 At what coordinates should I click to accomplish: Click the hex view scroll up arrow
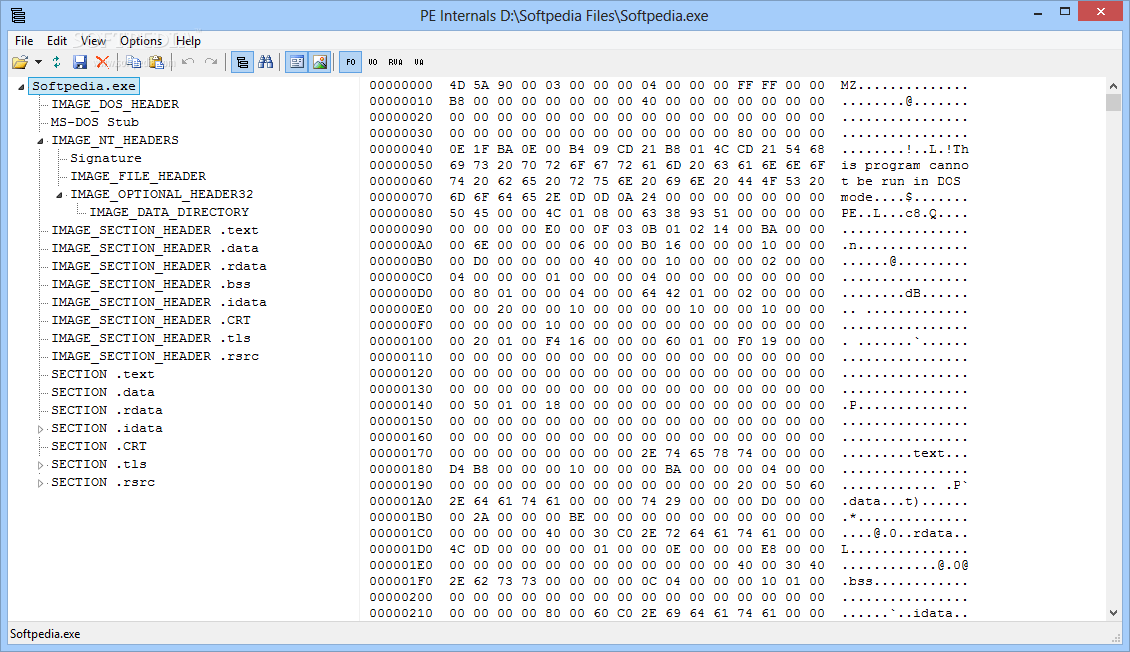coord(1113,86)
